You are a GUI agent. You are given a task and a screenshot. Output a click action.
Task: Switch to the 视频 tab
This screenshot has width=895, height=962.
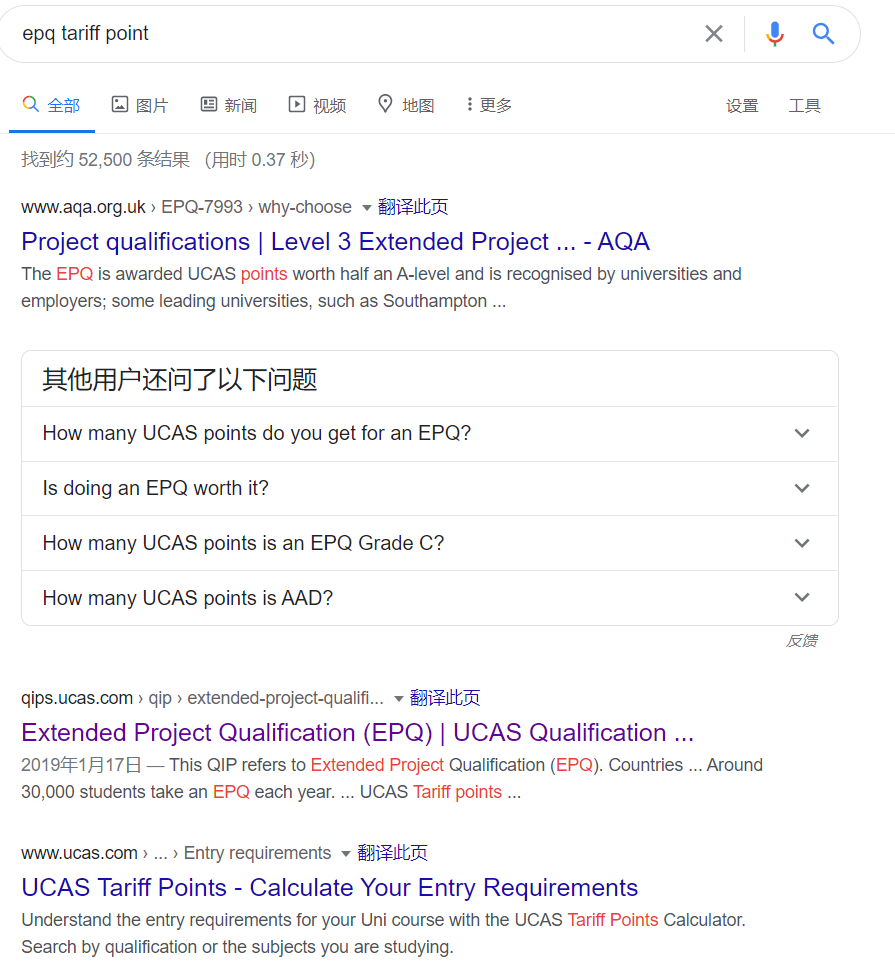[318, 106]
